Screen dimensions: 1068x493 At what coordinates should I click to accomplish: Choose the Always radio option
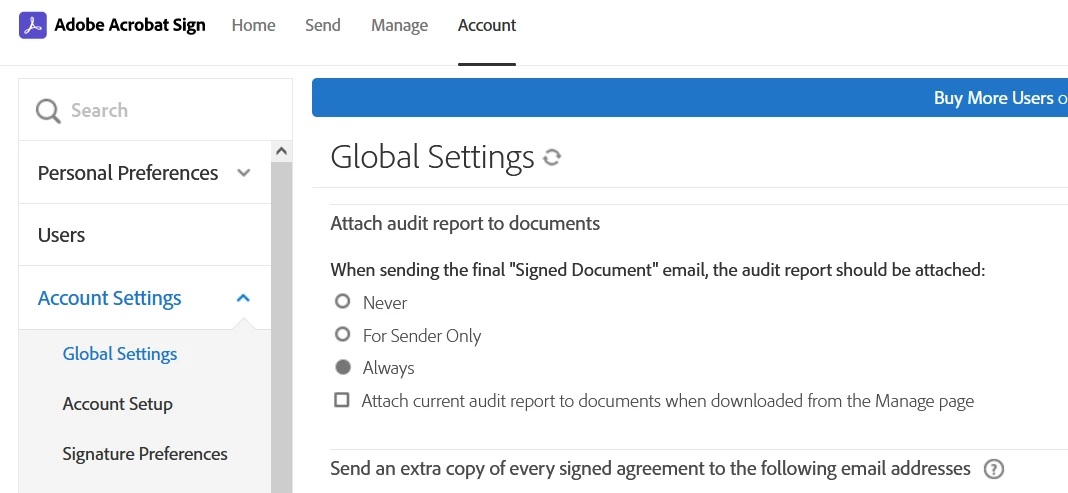tap(343, 367)
